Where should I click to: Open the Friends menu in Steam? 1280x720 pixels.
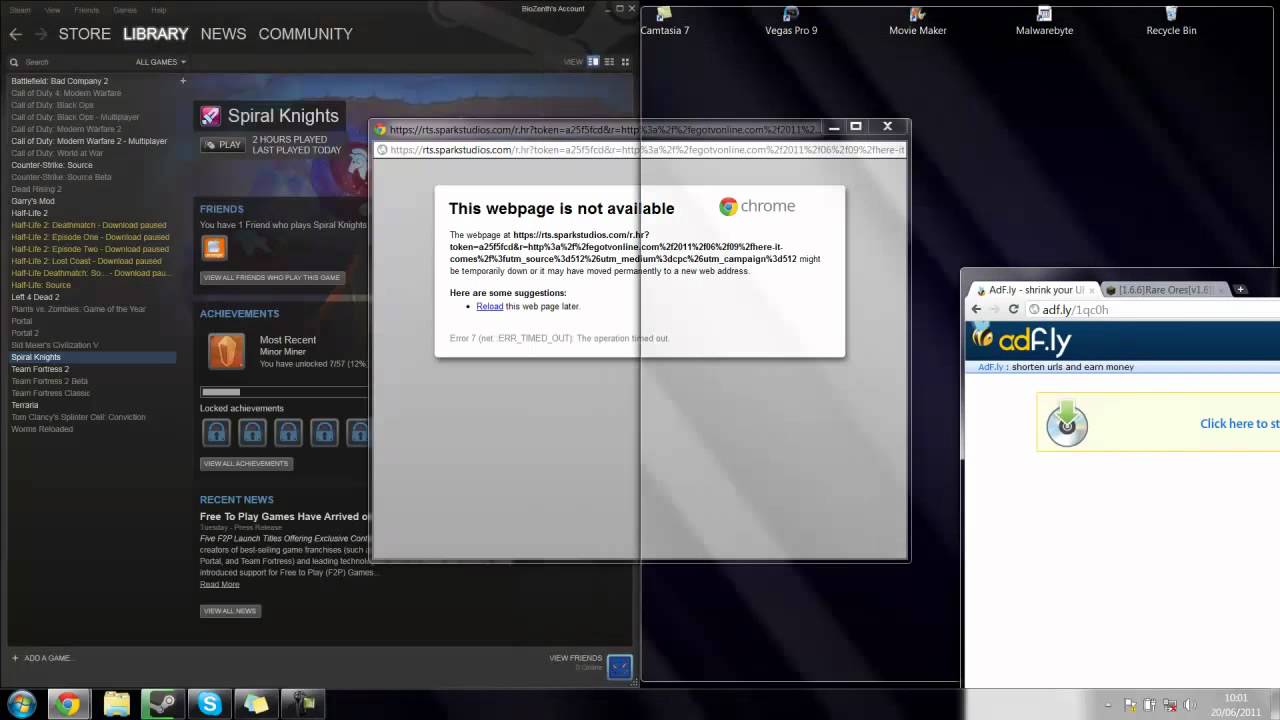pos(87,10)
